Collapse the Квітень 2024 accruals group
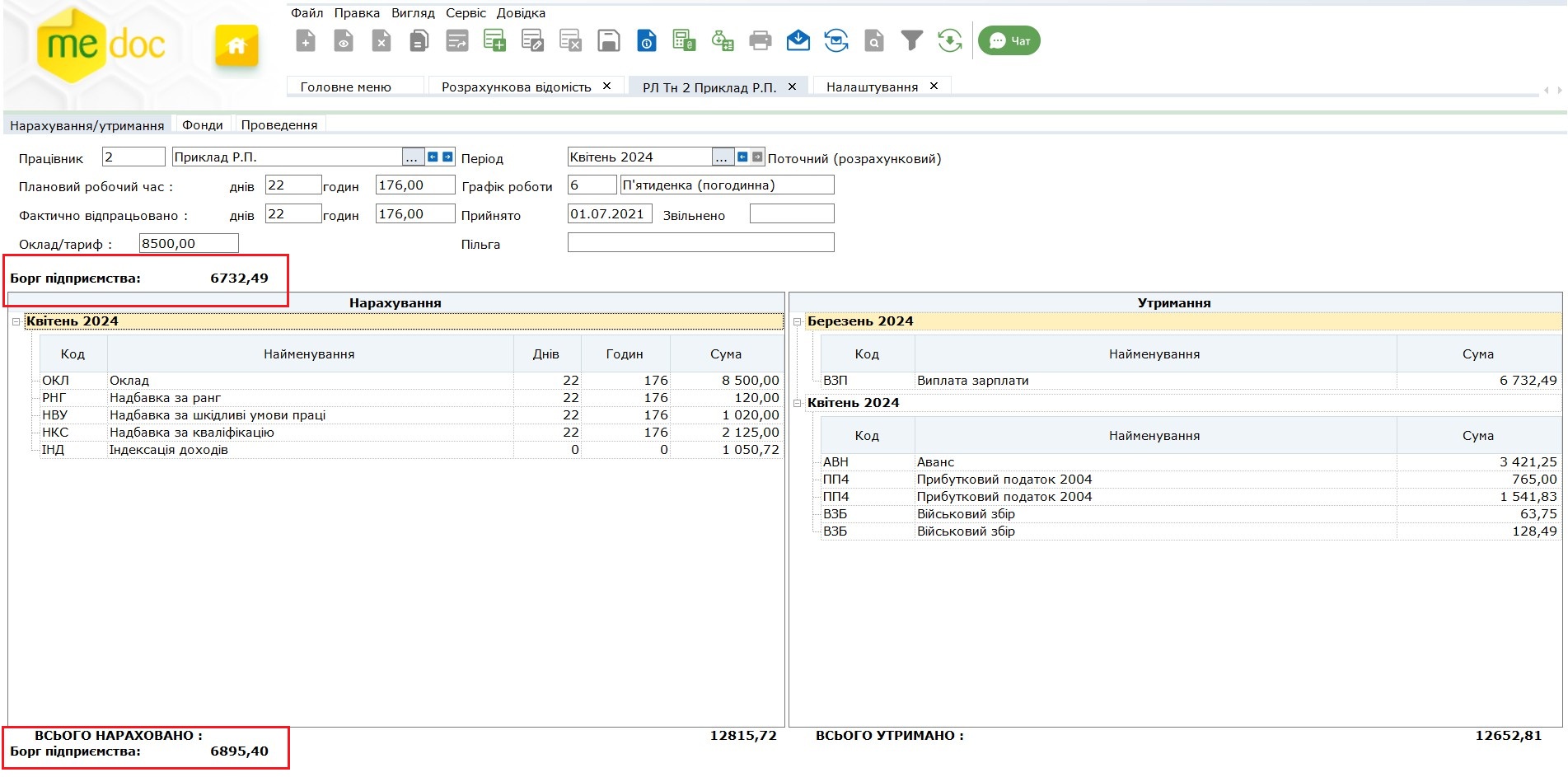The width and height of the screenshot is (1568, 777). coord(16,321)
